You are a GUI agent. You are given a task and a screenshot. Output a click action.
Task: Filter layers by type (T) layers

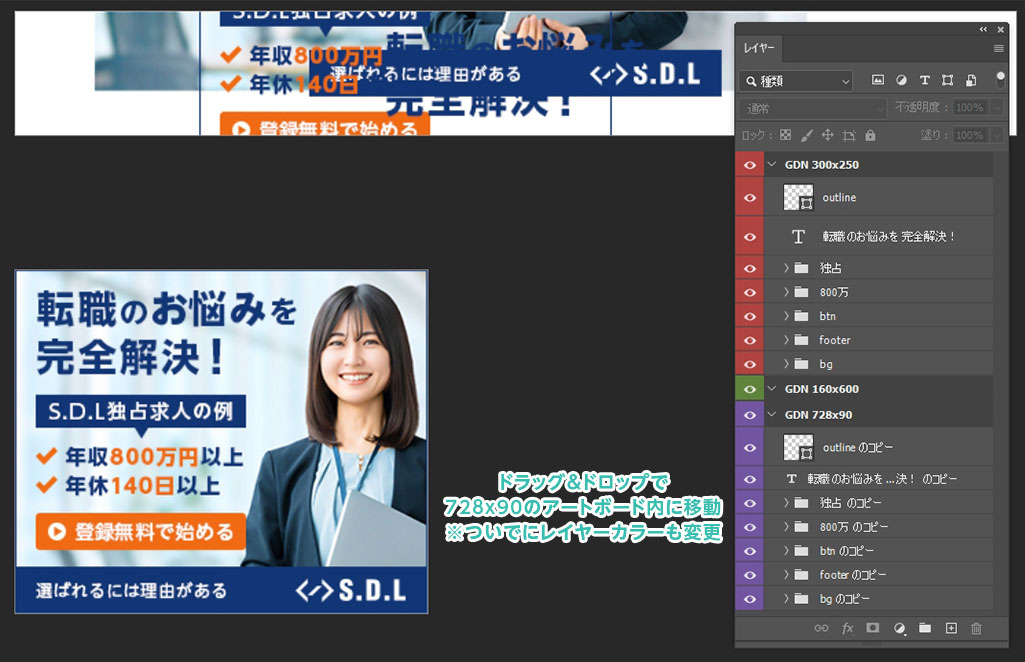[x=924, y=80]
